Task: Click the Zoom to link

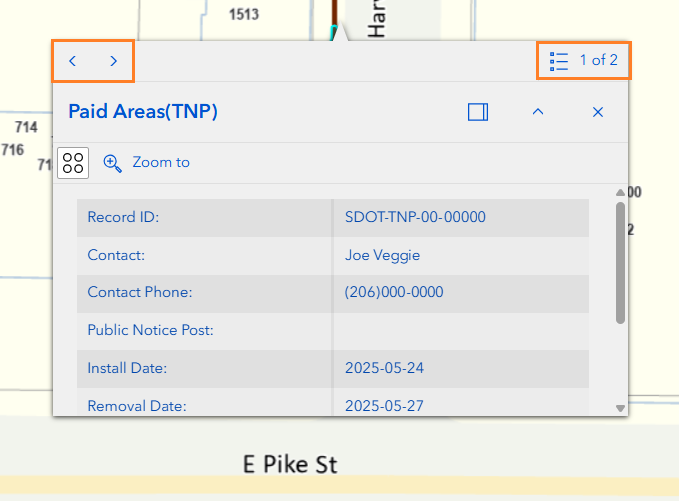Action: pyautogui.click(x=161, y=162)
